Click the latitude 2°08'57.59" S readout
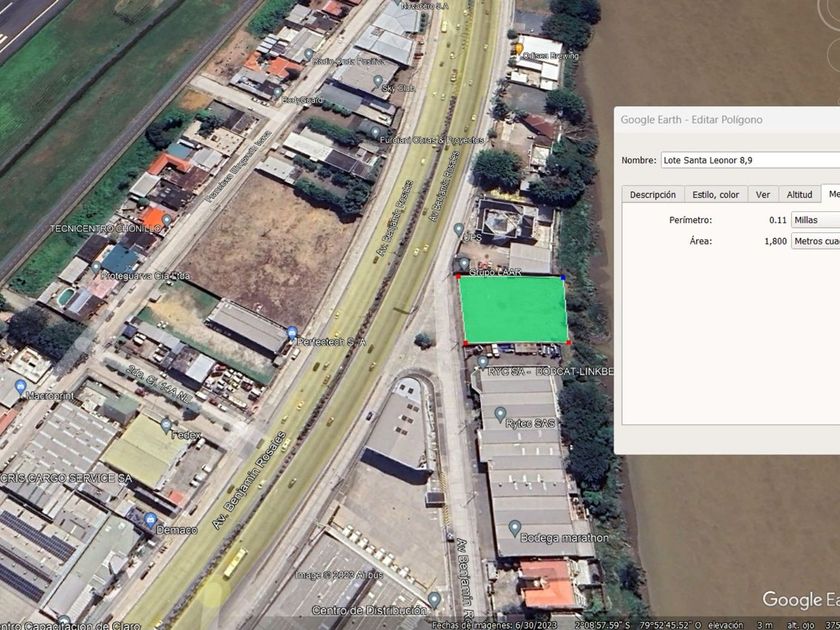The height and width of the screenshot is (630, 840). pyautogui.click(x=604, y=625)
